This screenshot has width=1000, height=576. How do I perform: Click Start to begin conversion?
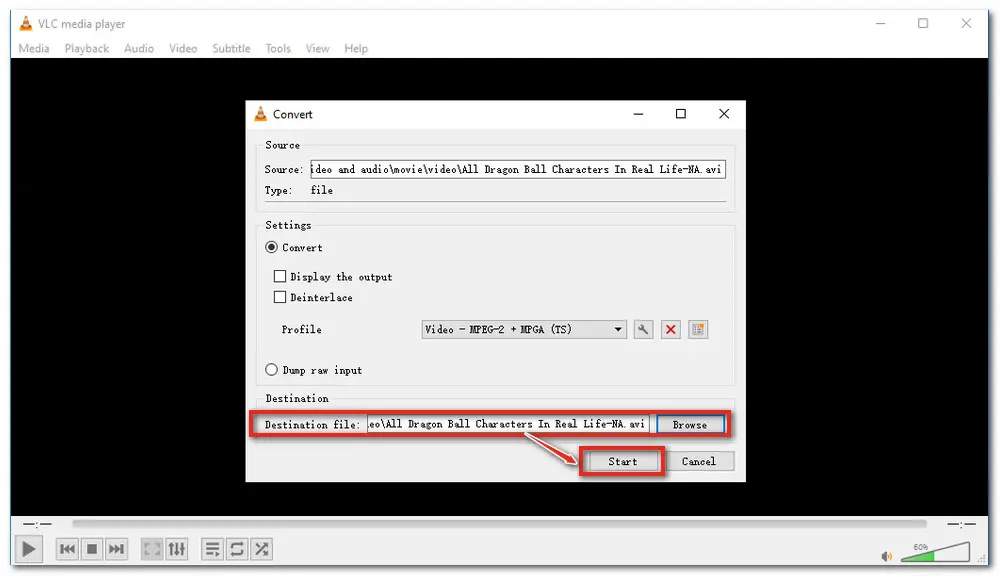pos(622,461)
